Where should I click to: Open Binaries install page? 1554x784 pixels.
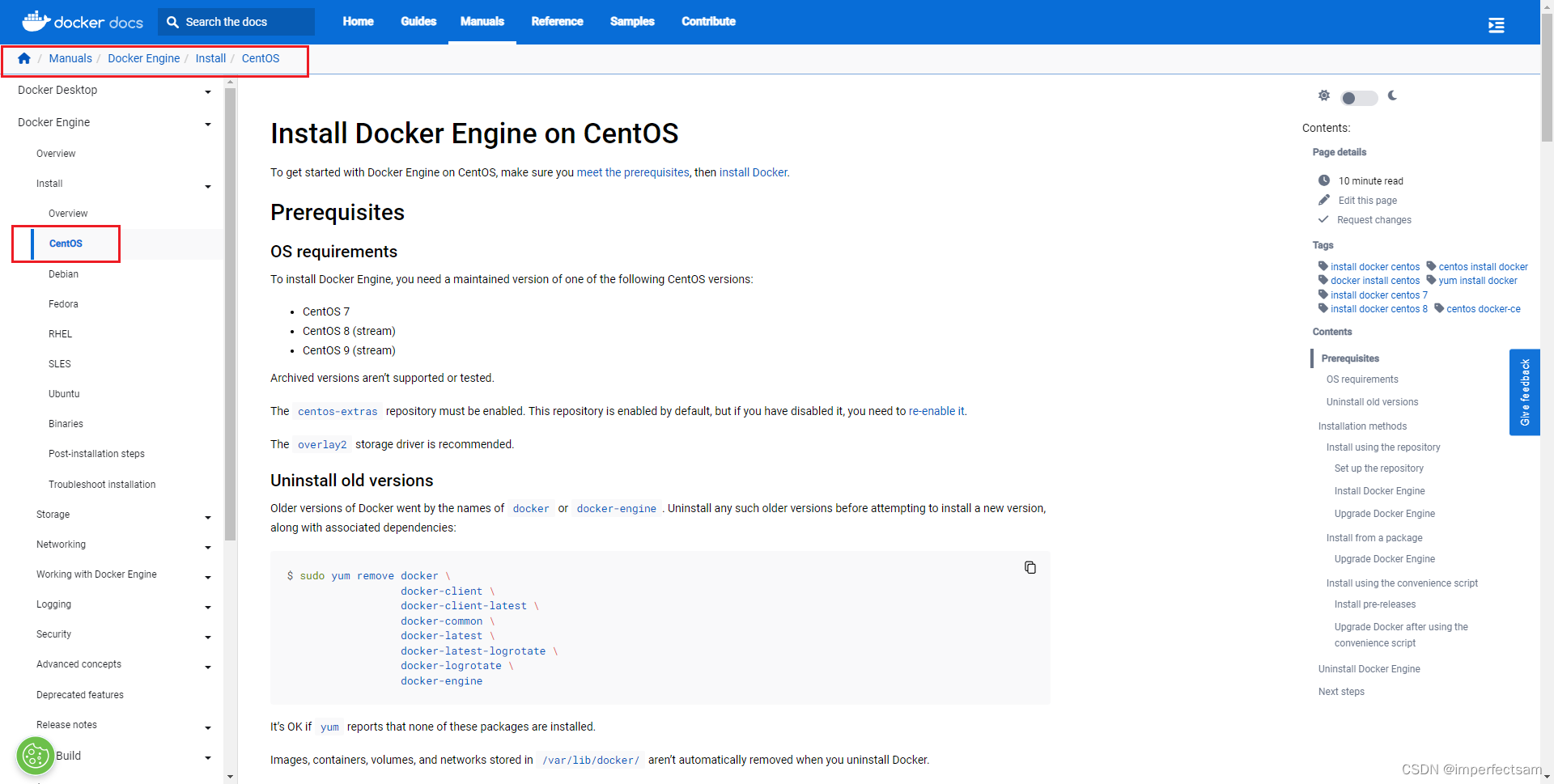tap(66, 424)
